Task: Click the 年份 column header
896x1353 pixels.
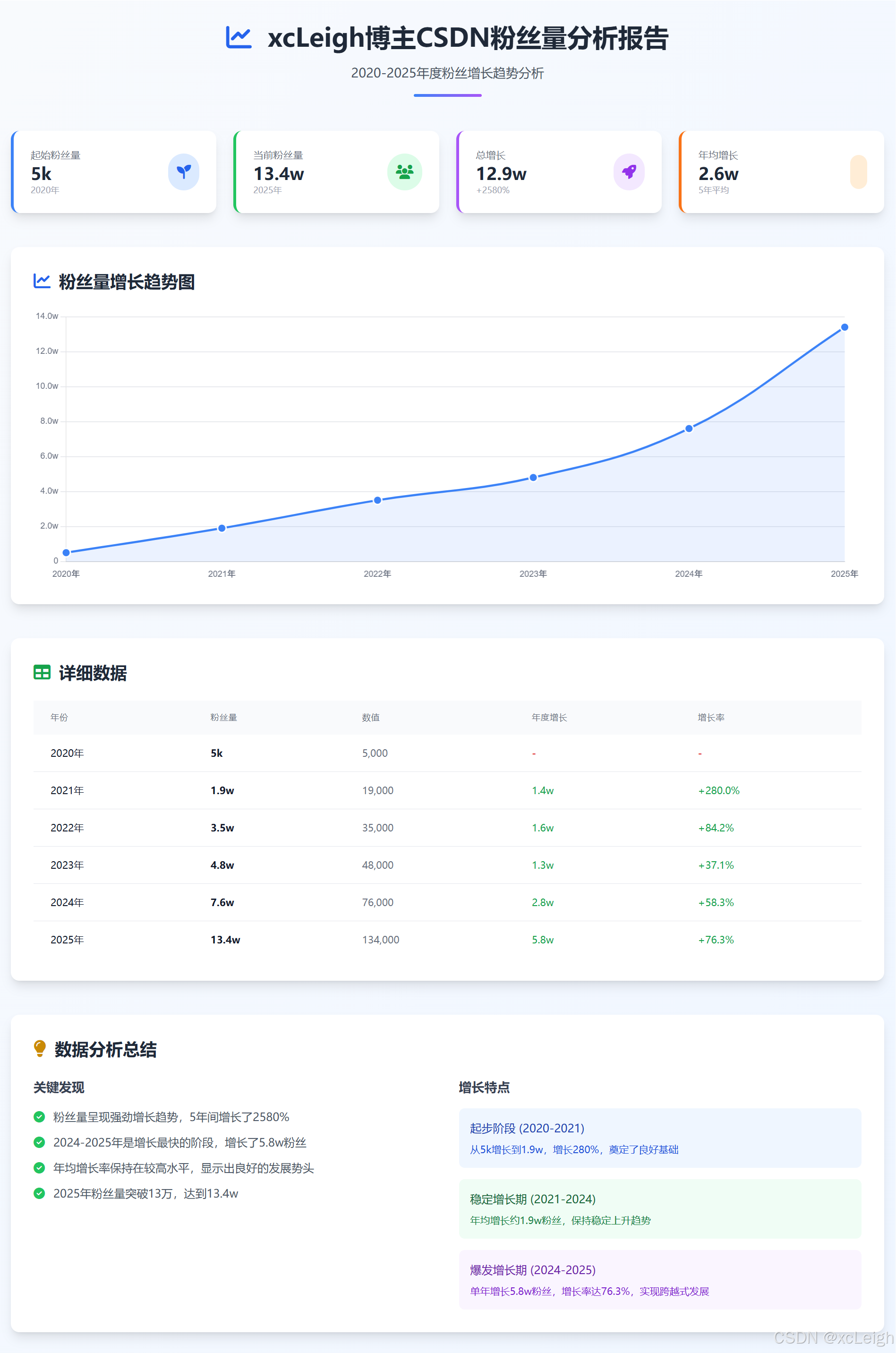Action: click(59, 717)
